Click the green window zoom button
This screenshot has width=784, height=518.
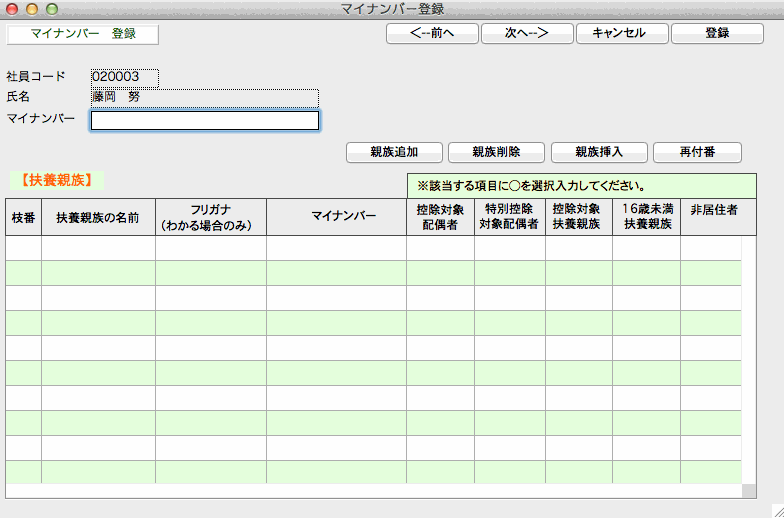click(51, 9)
